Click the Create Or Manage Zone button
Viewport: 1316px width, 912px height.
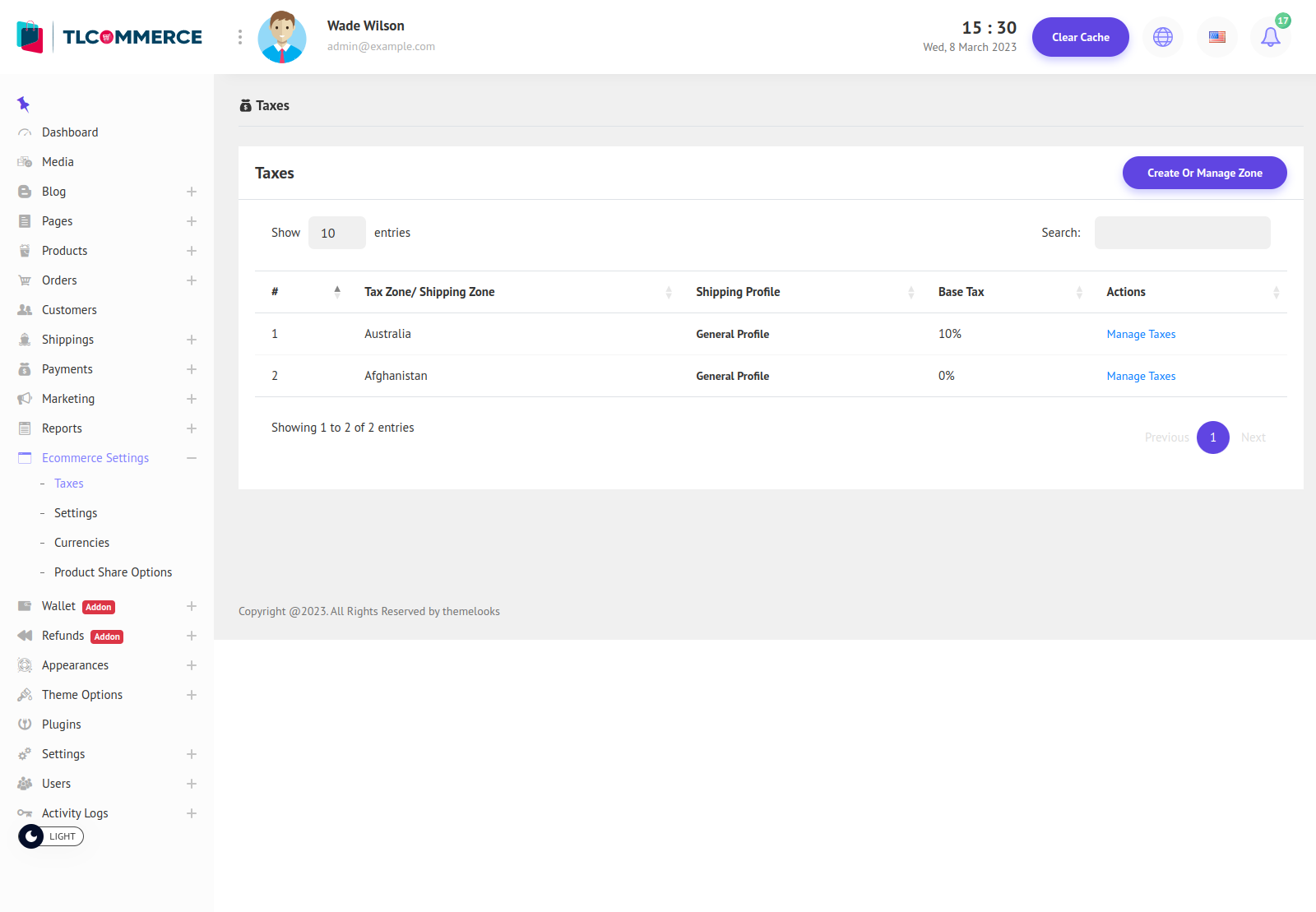pos(1204,173)
